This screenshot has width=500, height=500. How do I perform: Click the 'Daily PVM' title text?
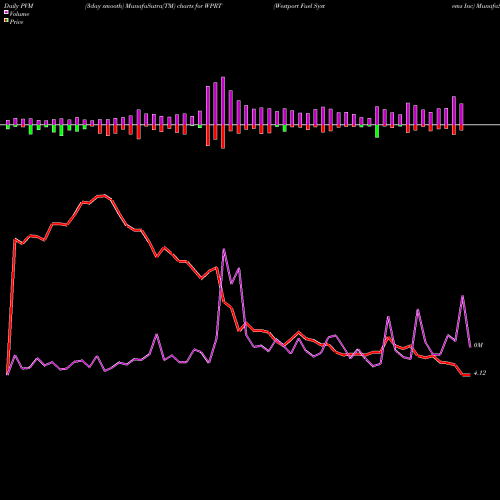(x=18, y=6)
